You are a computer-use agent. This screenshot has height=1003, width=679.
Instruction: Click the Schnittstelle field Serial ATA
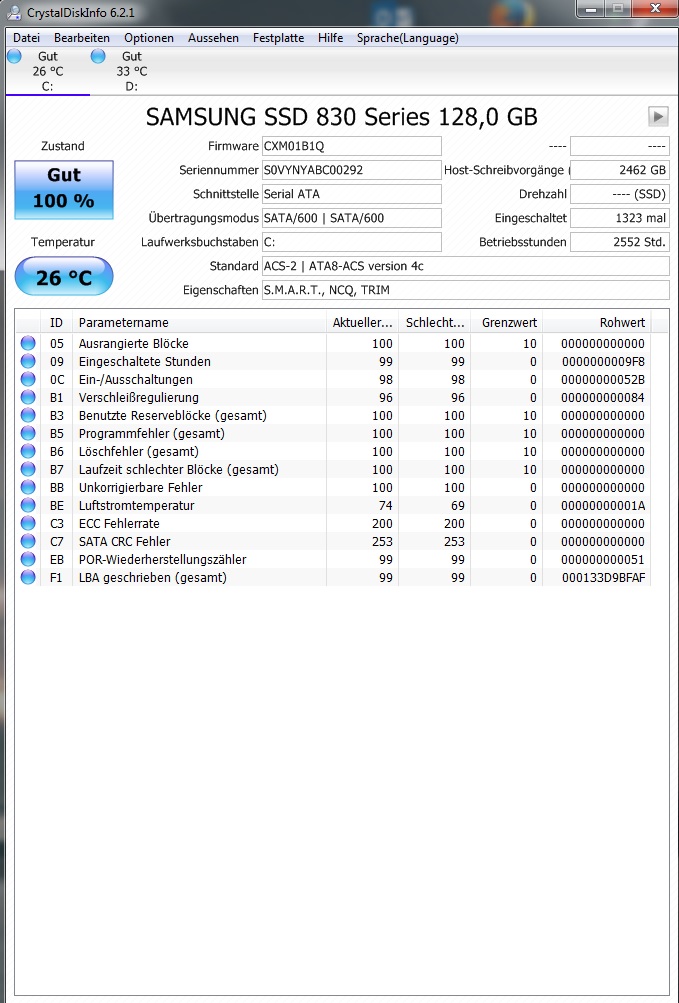(x=351, y=194)
